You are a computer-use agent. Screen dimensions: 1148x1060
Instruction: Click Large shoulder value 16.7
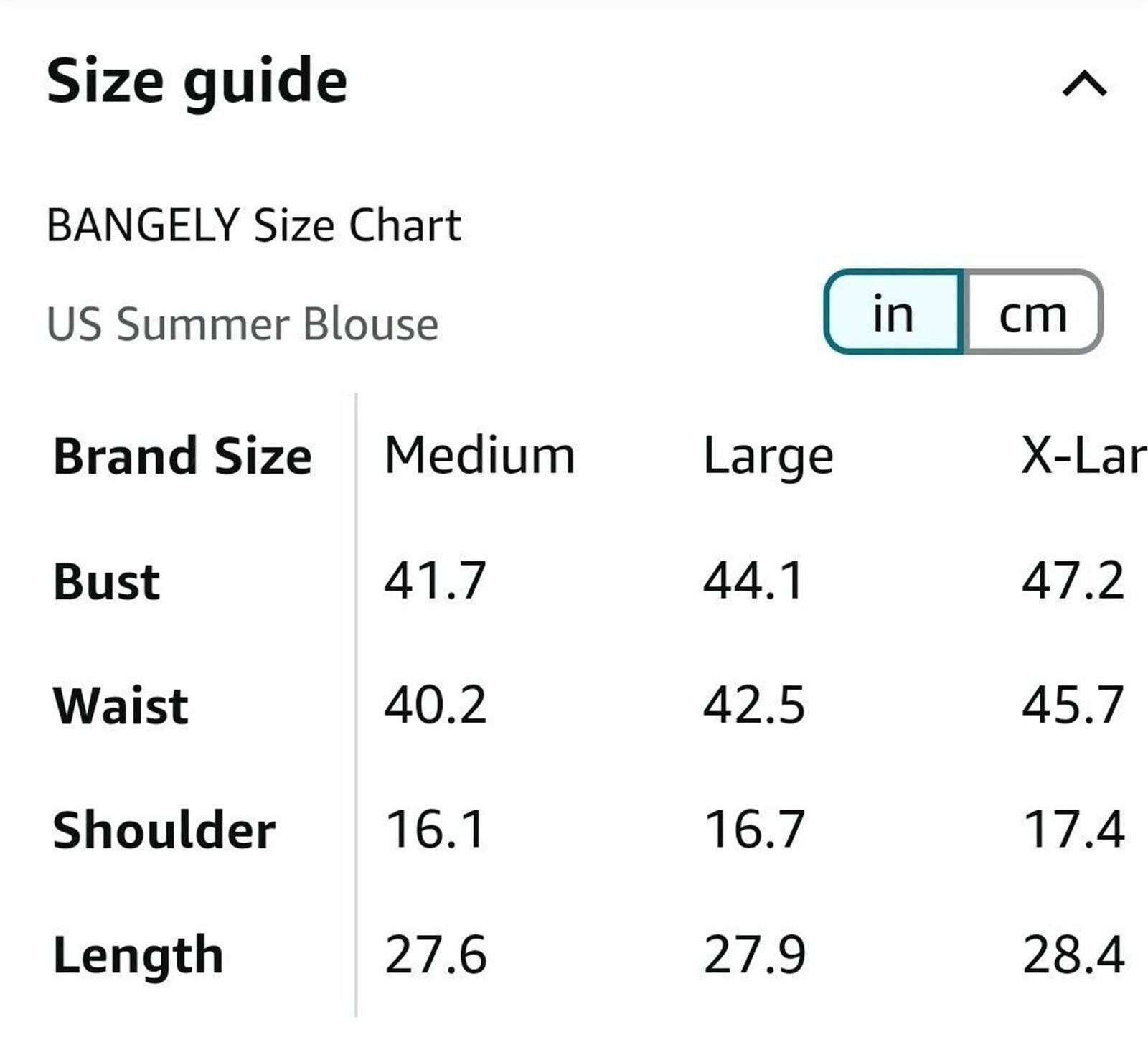click(x=754, y=830)
